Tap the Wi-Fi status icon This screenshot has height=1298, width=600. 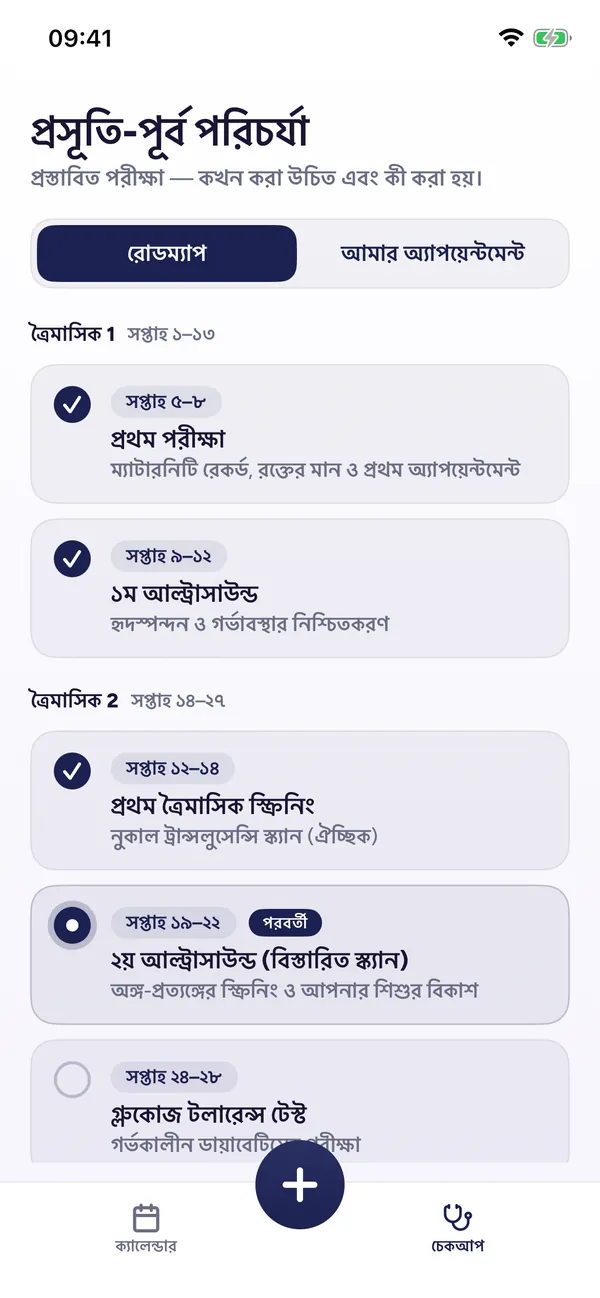tap(512, 39)
